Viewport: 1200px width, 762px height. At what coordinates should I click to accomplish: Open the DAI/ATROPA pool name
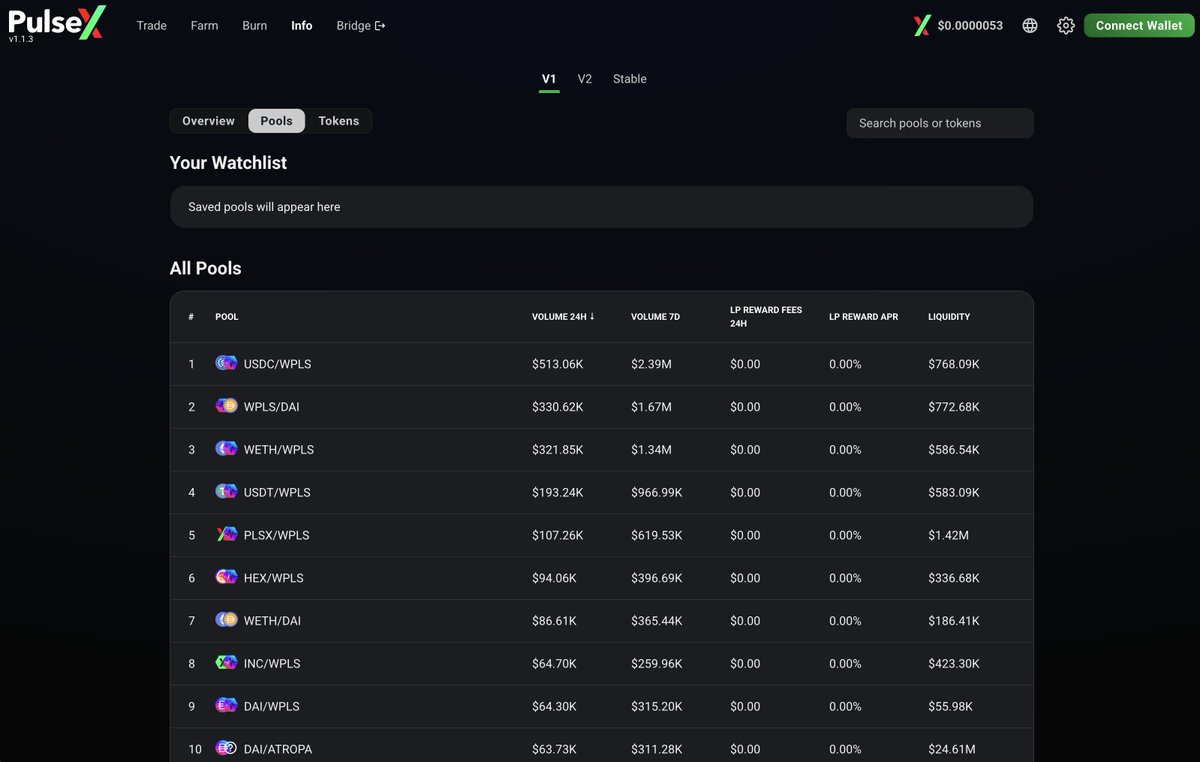(278, 749)
